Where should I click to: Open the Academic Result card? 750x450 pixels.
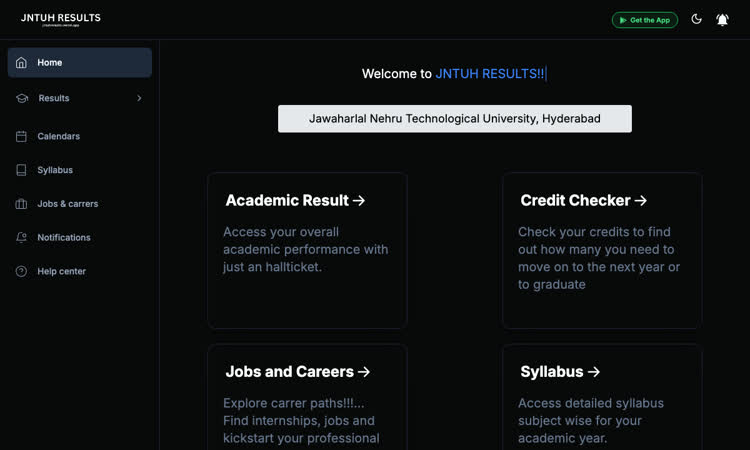307,251
